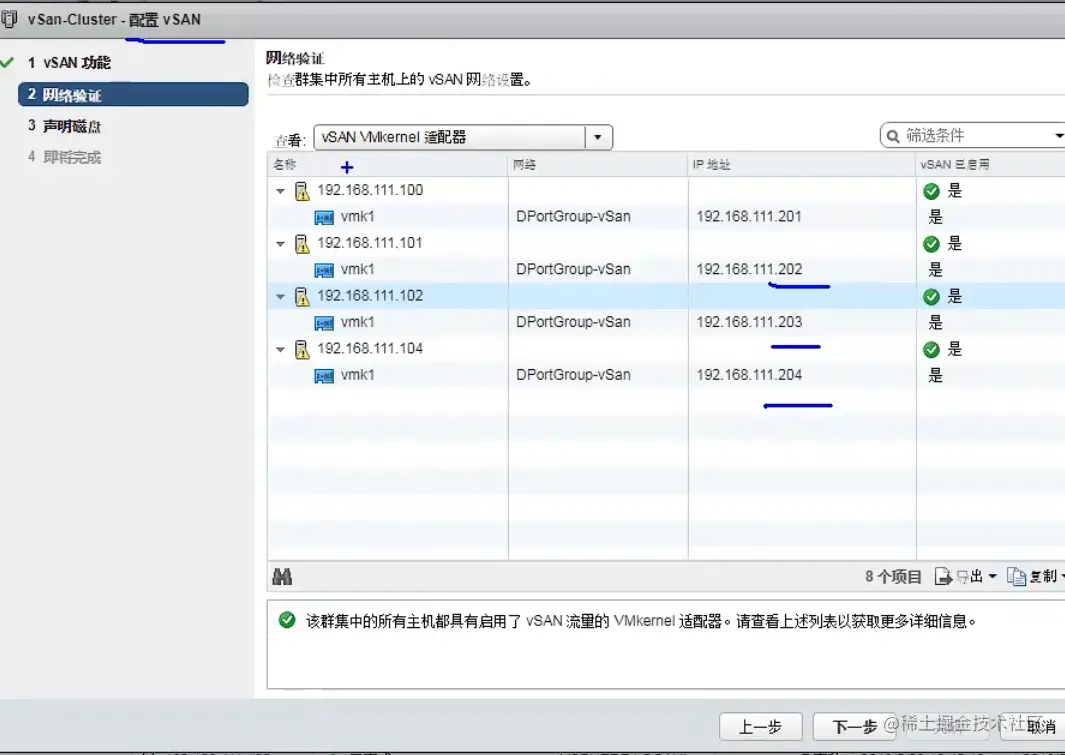The width and height of the screenshot is (1065, 755).
Task: Sort by IP 地址 column header
Action: click(802, 165)
